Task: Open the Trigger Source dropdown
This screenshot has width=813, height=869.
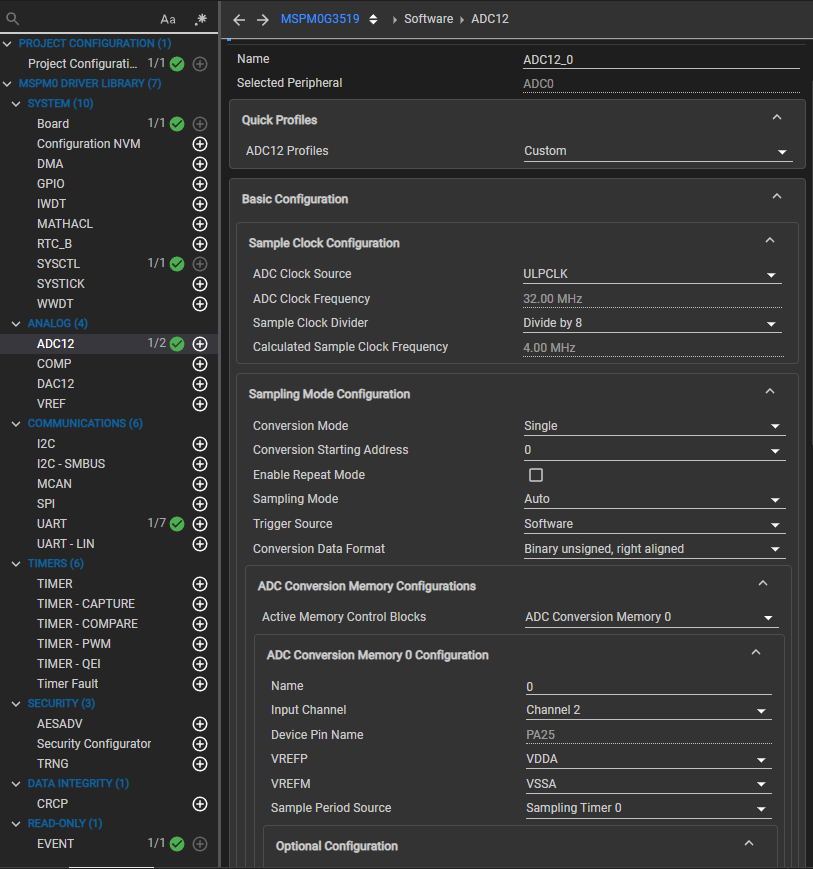Action: pos(655,524)
